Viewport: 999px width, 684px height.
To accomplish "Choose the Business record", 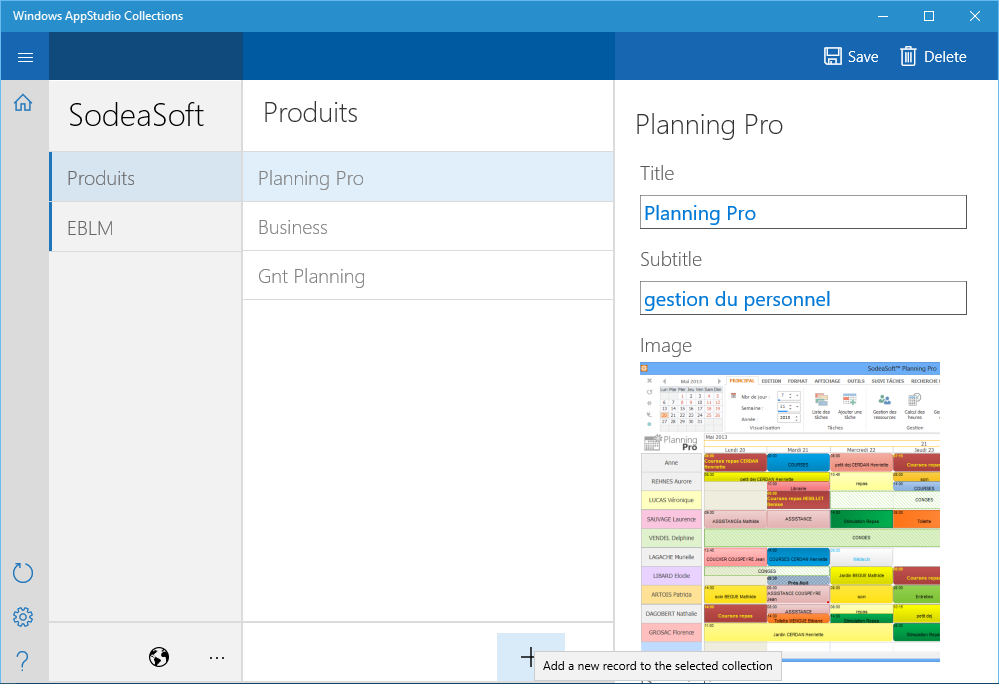I will click(x=428, y=227).
